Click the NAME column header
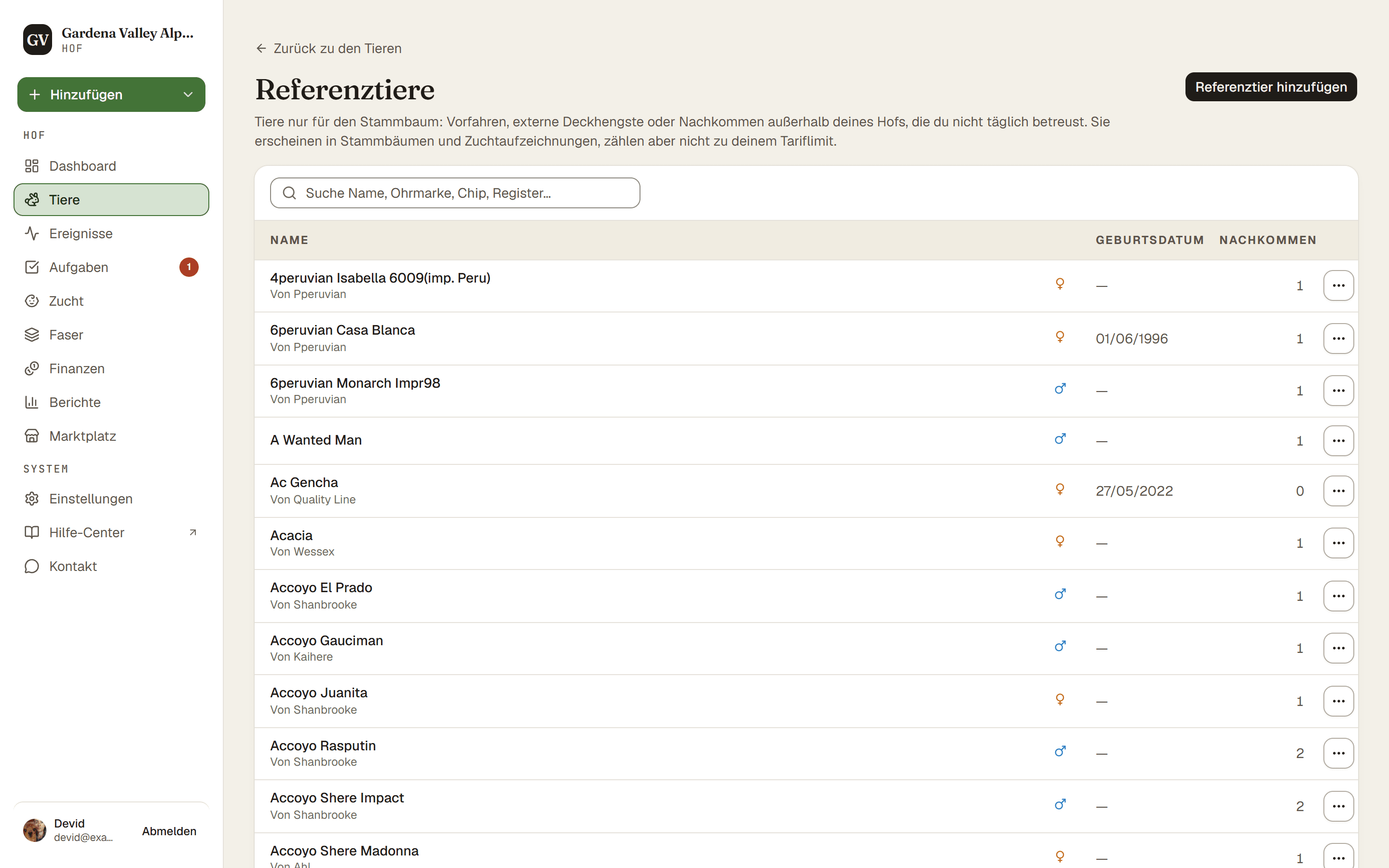The image size is (1389, 868). click(x=289, y=240)
